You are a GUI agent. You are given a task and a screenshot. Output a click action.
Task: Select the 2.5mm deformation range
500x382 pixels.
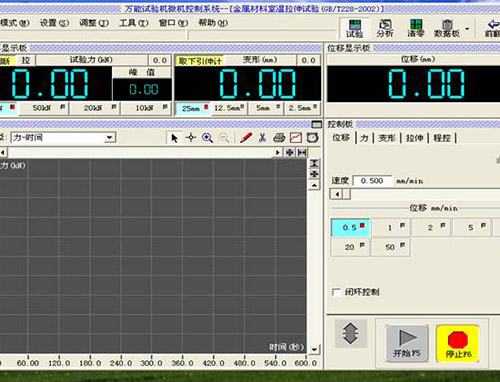[x=302, y=108]
